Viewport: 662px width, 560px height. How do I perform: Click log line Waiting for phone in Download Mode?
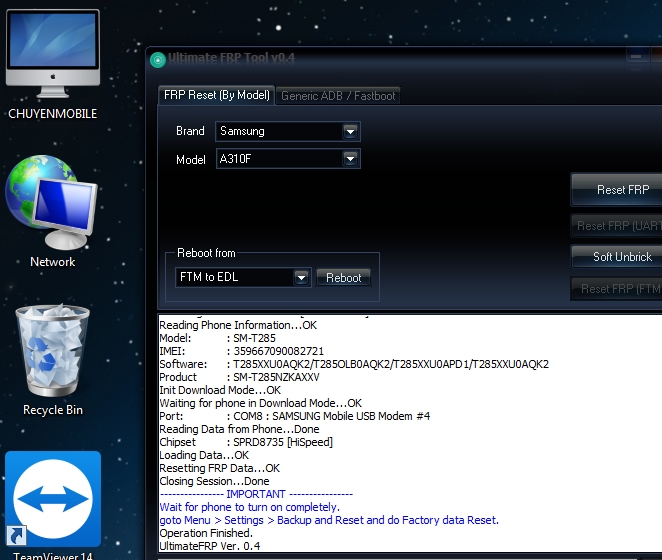click(x=260, y=403)
